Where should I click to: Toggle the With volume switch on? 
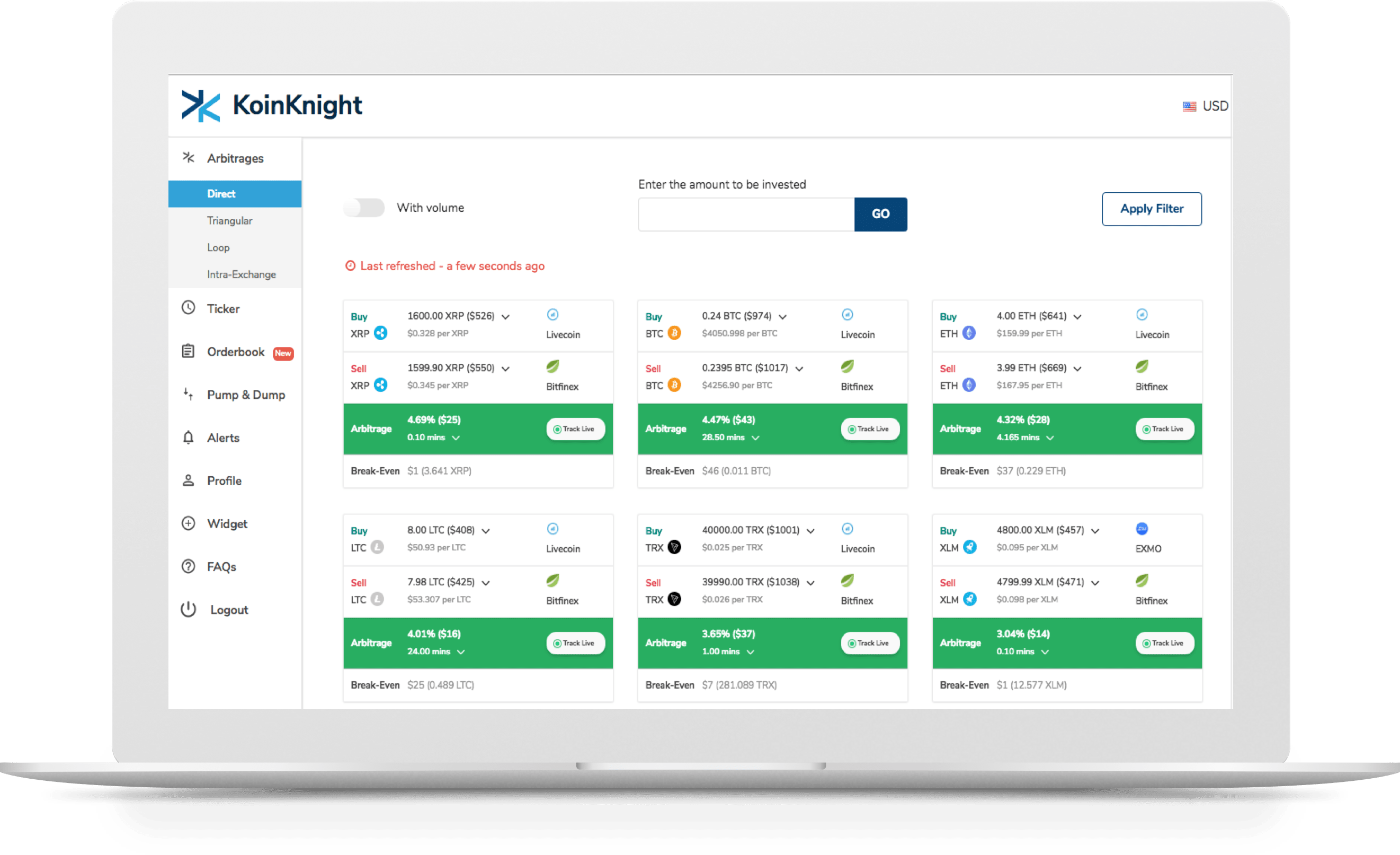pyautogui.click(x=365, y=207)
